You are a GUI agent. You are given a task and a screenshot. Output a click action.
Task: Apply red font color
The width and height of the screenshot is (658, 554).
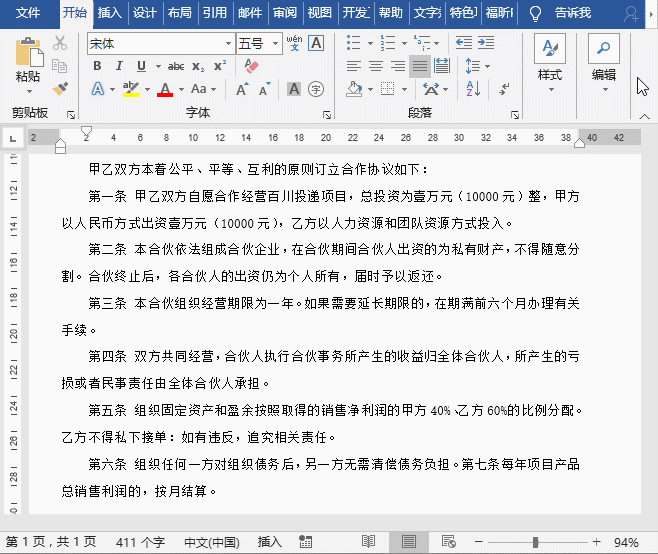[x=165, y=89]
